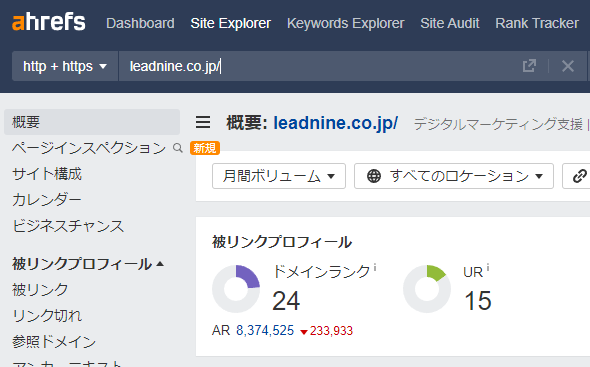This screenshot has width=590, height=367.
Task: Click the 被リンクプロフィール card title
Action: click(282, 242)
